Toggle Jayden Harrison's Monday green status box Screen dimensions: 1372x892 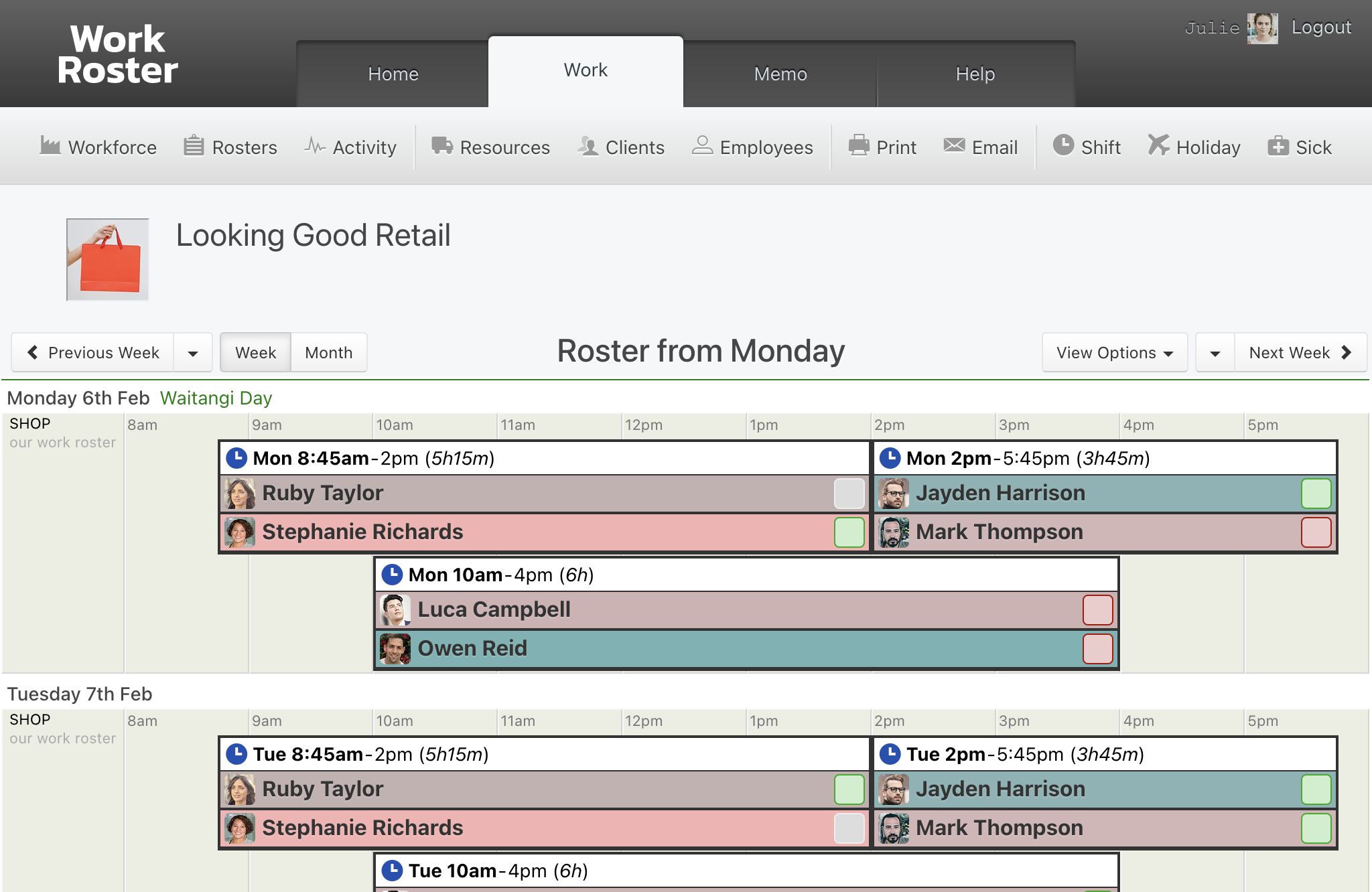click(x=1316, y=494)
